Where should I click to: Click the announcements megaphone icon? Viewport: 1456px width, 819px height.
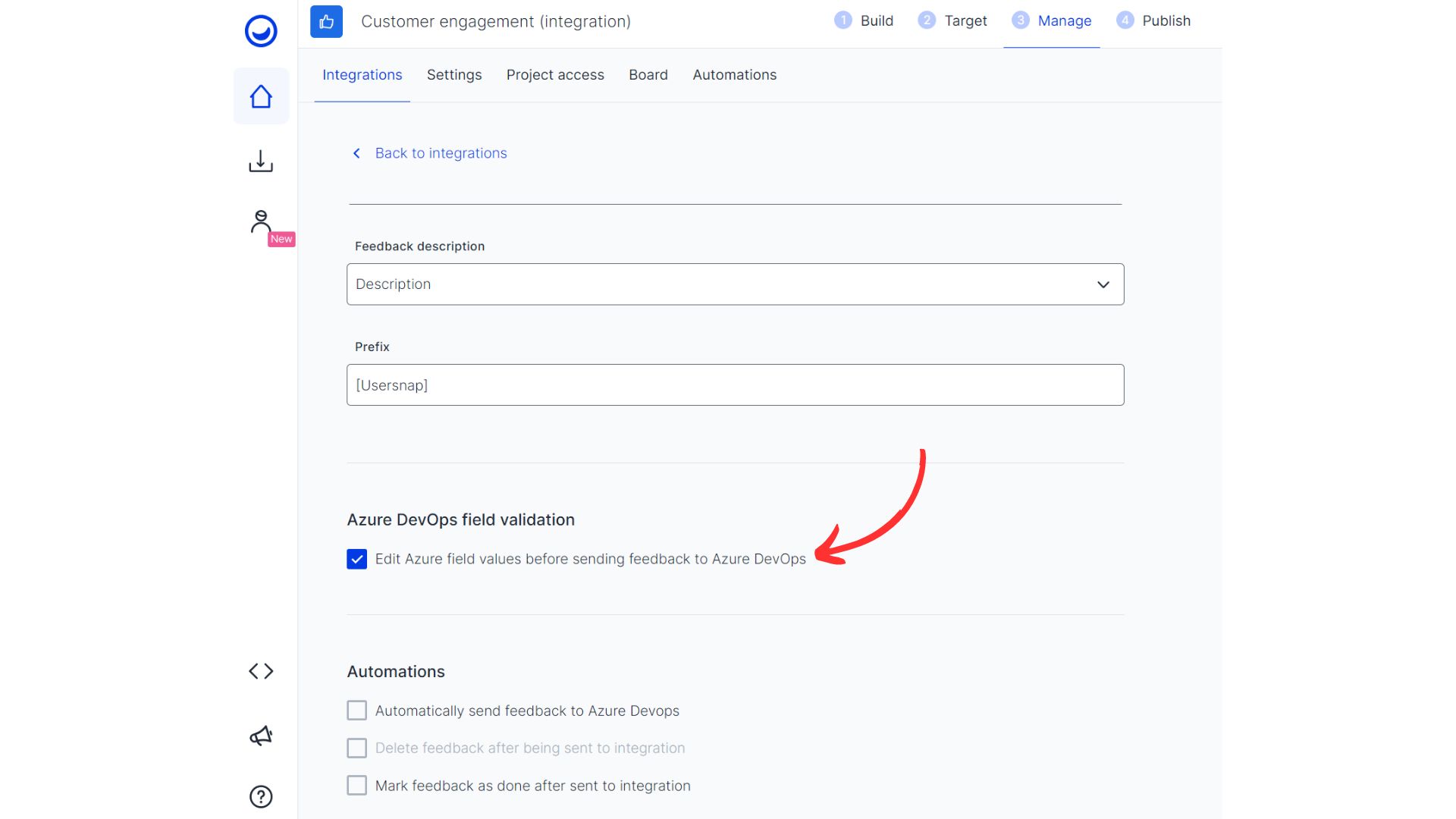(260, 734)
